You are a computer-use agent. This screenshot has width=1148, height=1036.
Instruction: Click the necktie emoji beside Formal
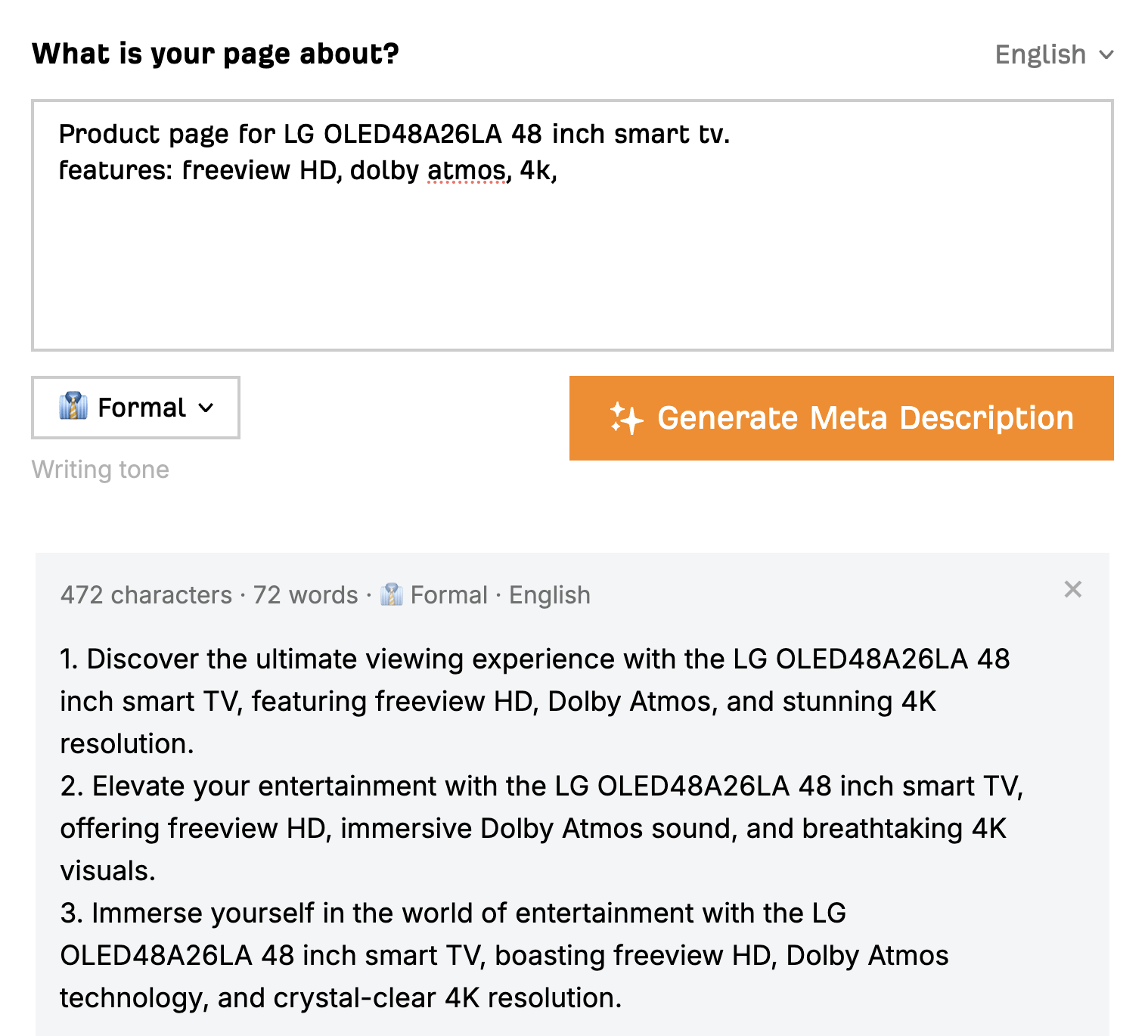[74, 407]
